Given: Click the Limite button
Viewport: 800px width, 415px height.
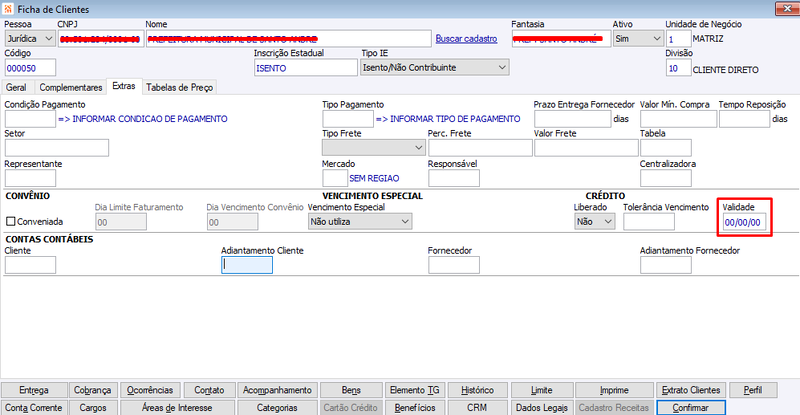Looking at the screenshot, I should [x=542, y=390].
